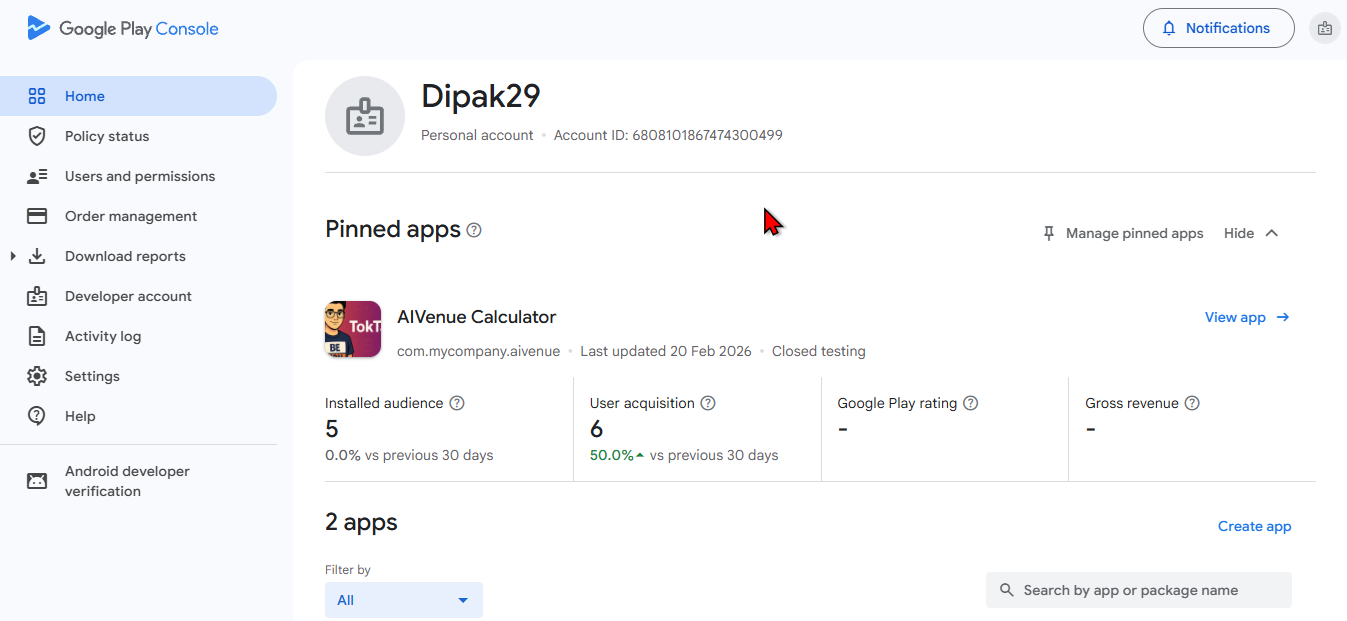This screenshot has width=1347, height=621.
Task: Open the Filter by All dropdown
Action: (404, 600)
